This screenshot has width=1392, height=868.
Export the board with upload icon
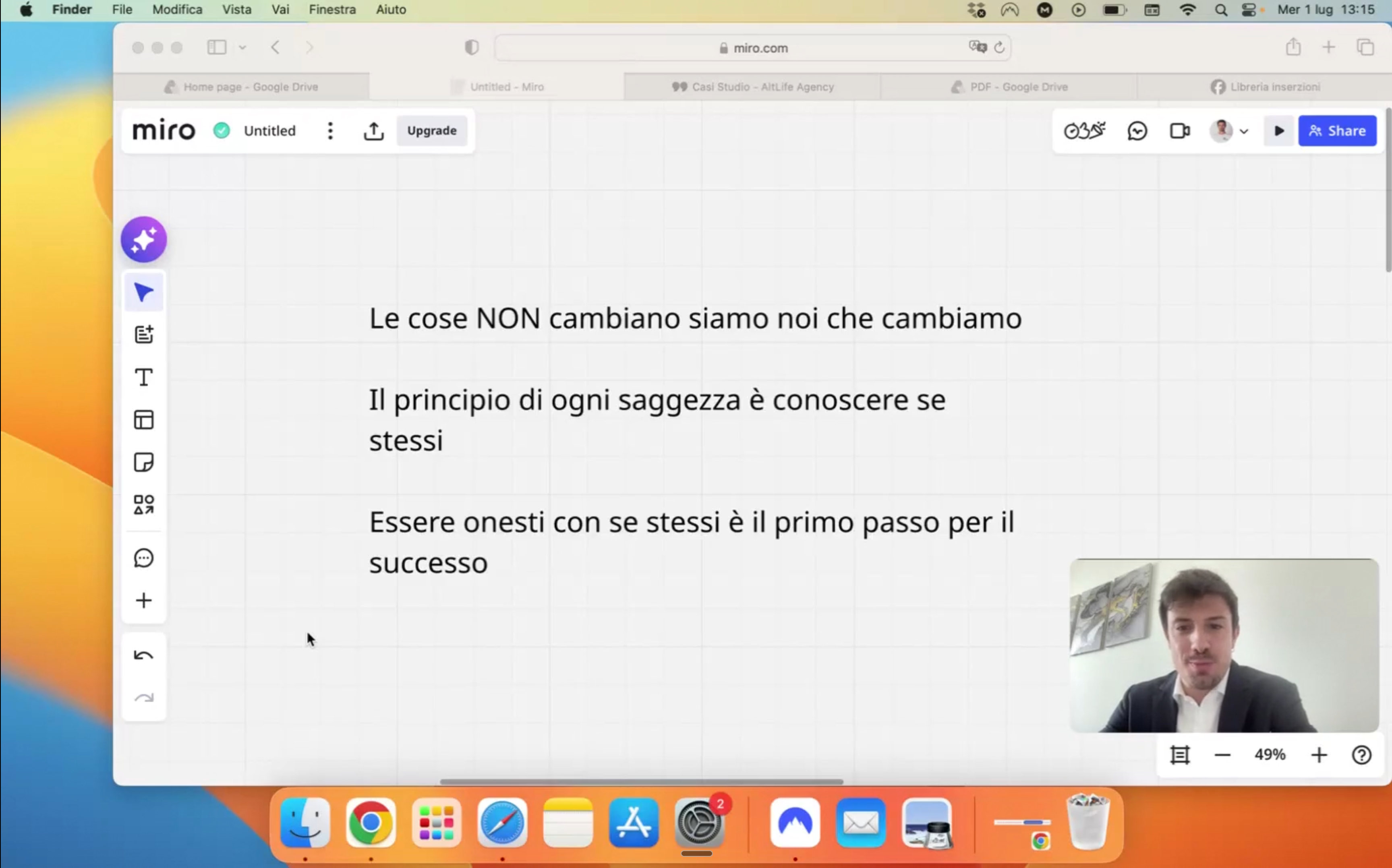pos(374,131)
